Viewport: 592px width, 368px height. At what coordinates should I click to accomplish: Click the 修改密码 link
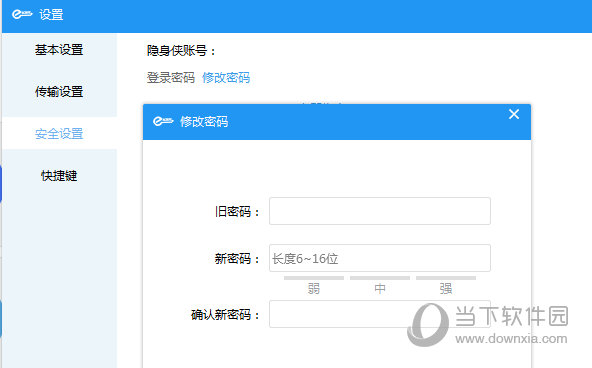[x=226, y=78]
